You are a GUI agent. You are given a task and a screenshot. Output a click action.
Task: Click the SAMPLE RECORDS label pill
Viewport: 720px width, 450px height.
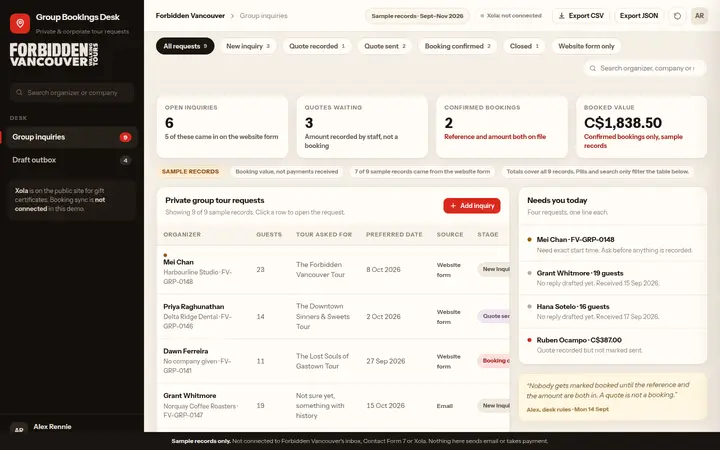point(190,171)
